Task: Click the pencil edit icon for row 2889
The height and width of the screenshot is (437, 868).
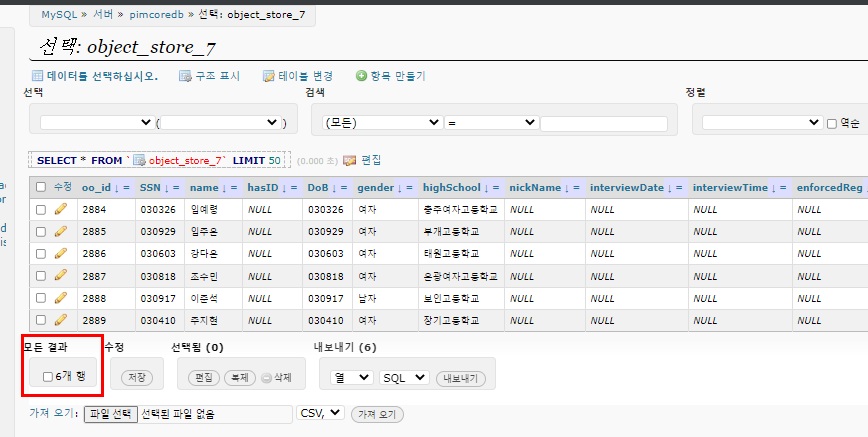Action: coord(60,320)
